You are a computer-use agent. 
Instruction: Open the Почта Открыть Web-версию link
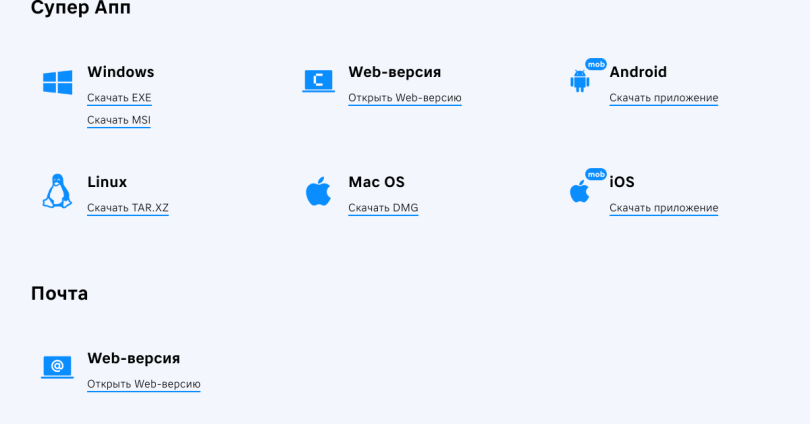[143, 384]
